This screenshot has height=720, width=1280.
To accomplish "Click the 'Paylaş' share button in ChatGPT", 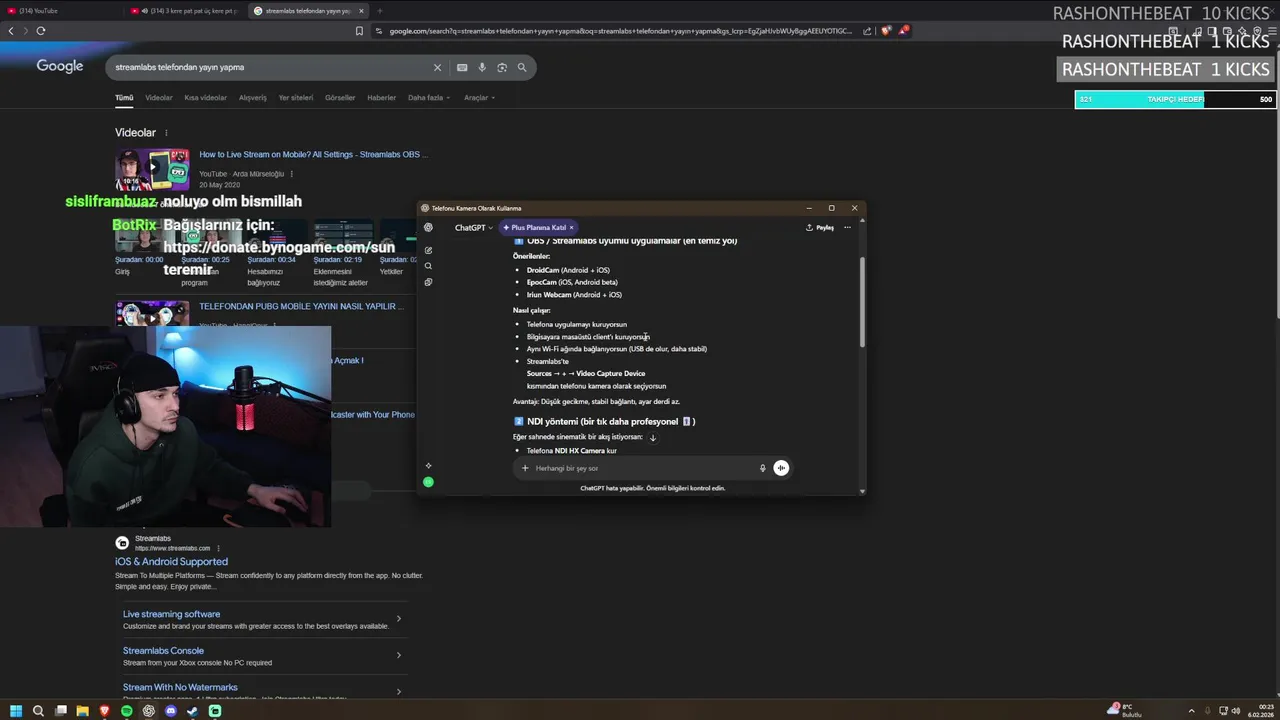I will pyautogui.click(x=820, y=228).
